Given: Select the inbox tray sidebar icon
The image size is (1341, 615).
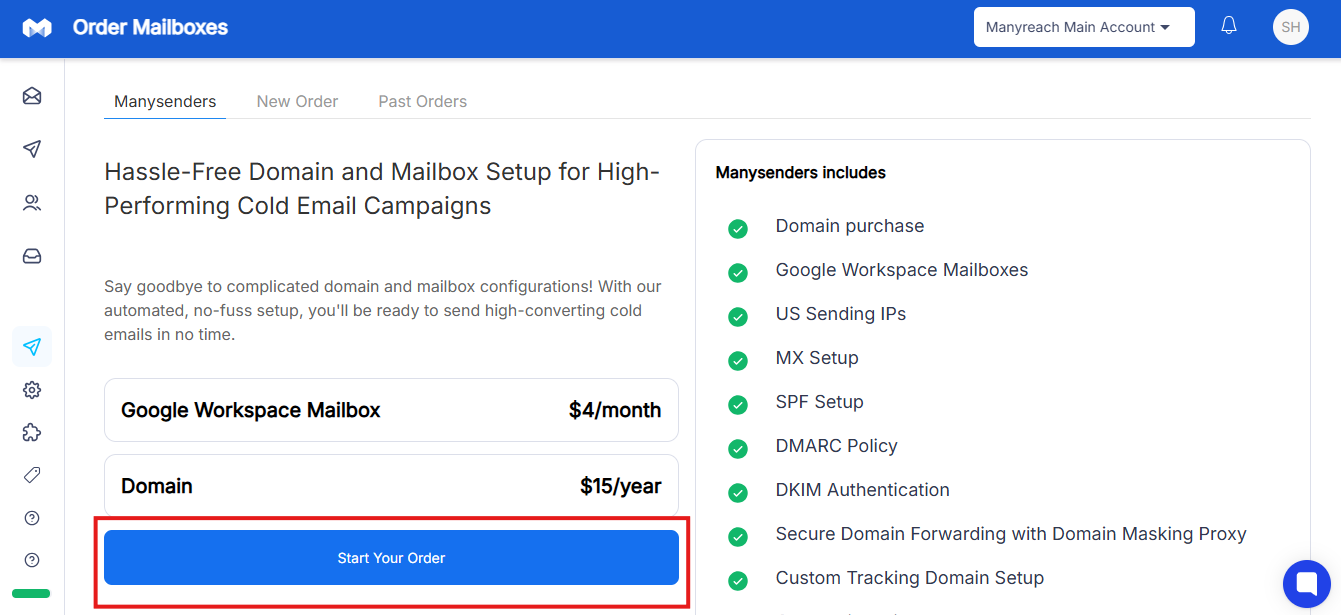Looking at the screenshot, I should pyautogui.click(x=32, y=257).
